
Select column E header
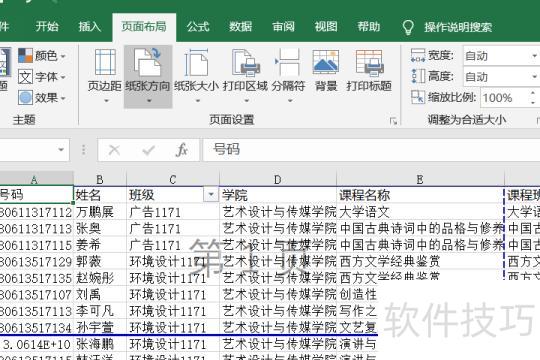click(x=420, y=179)
